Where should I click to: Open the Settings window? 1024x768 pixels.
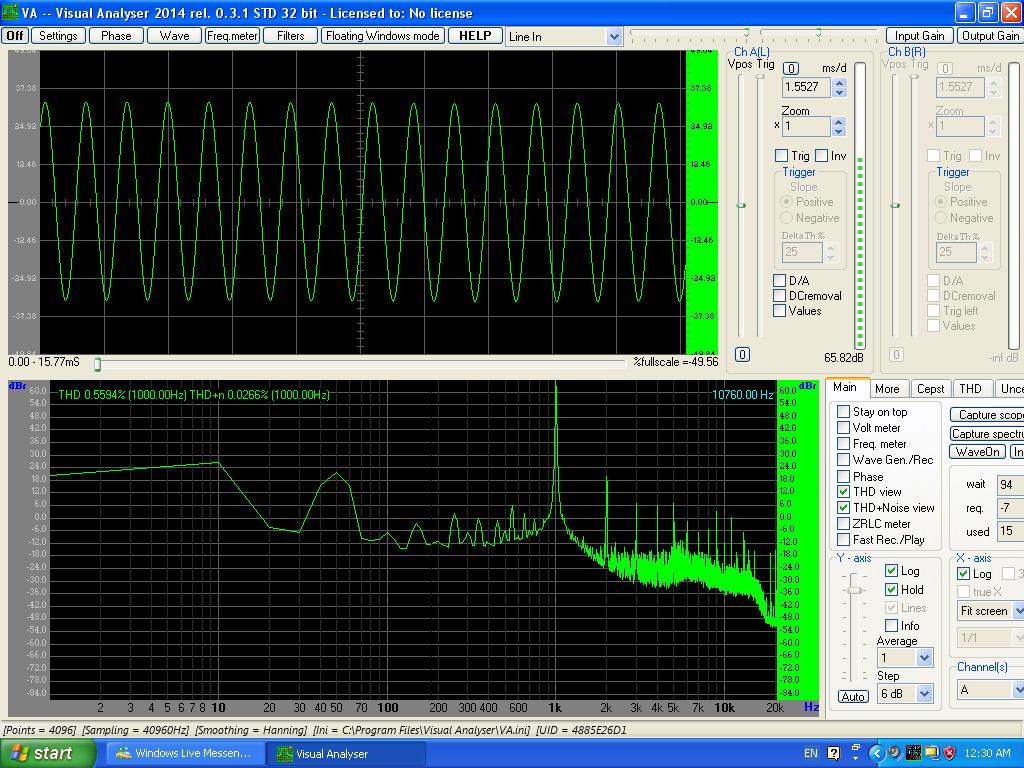click(x=58, y=36)
